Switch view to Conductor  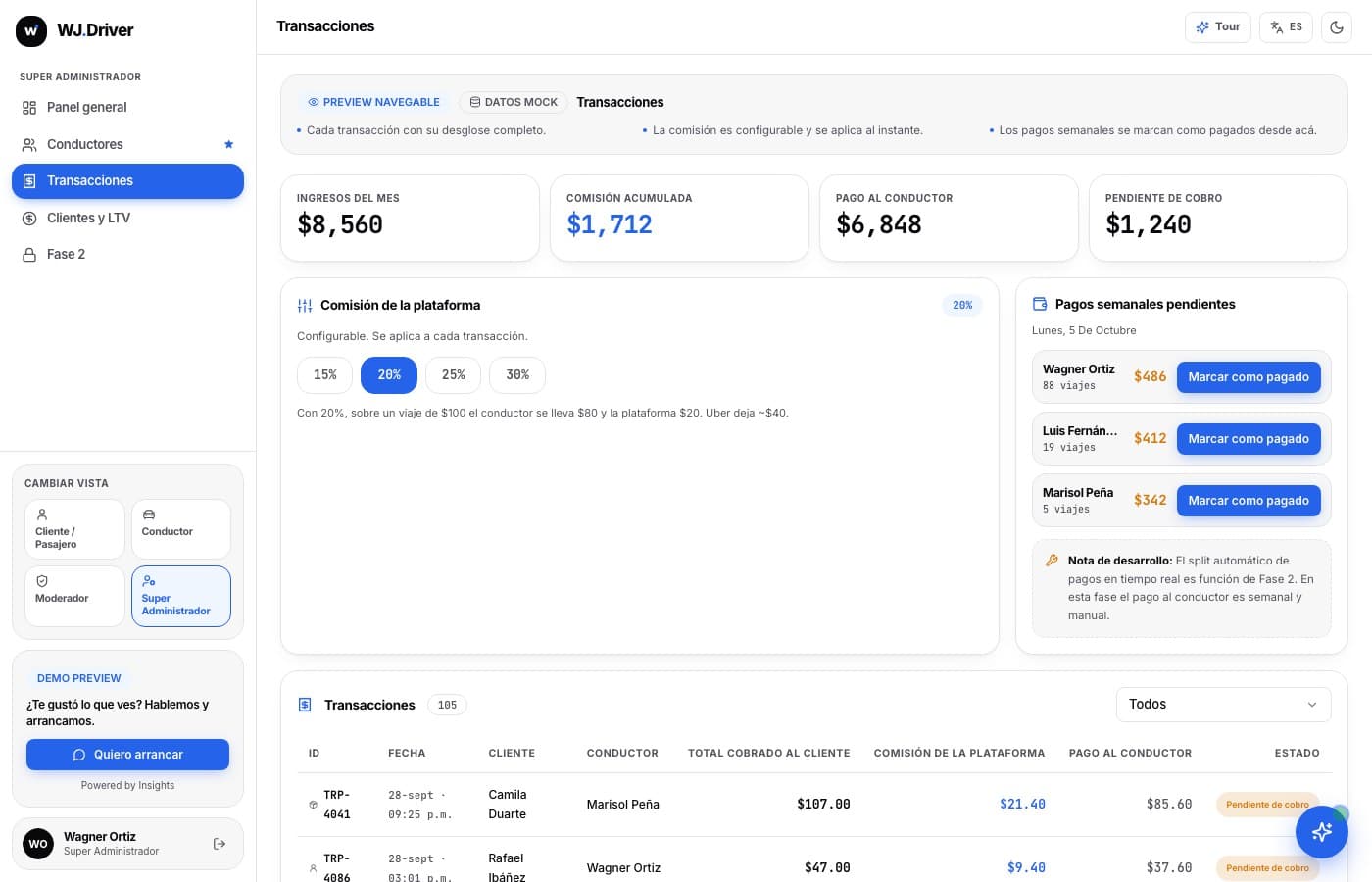click(181, 529)
